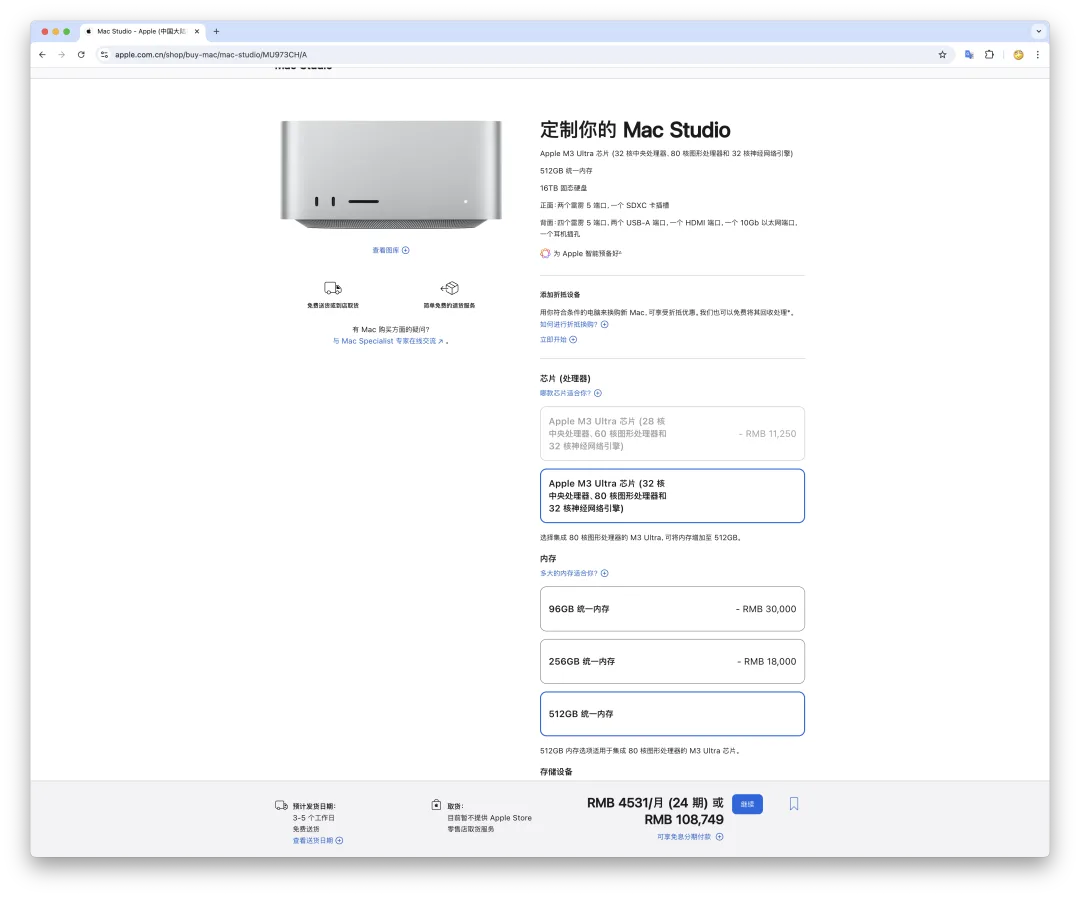Screen dimensions: 1080x897
Task: Click the 添加折抵设备 trade-in heading
Action: tap(560, 295)
